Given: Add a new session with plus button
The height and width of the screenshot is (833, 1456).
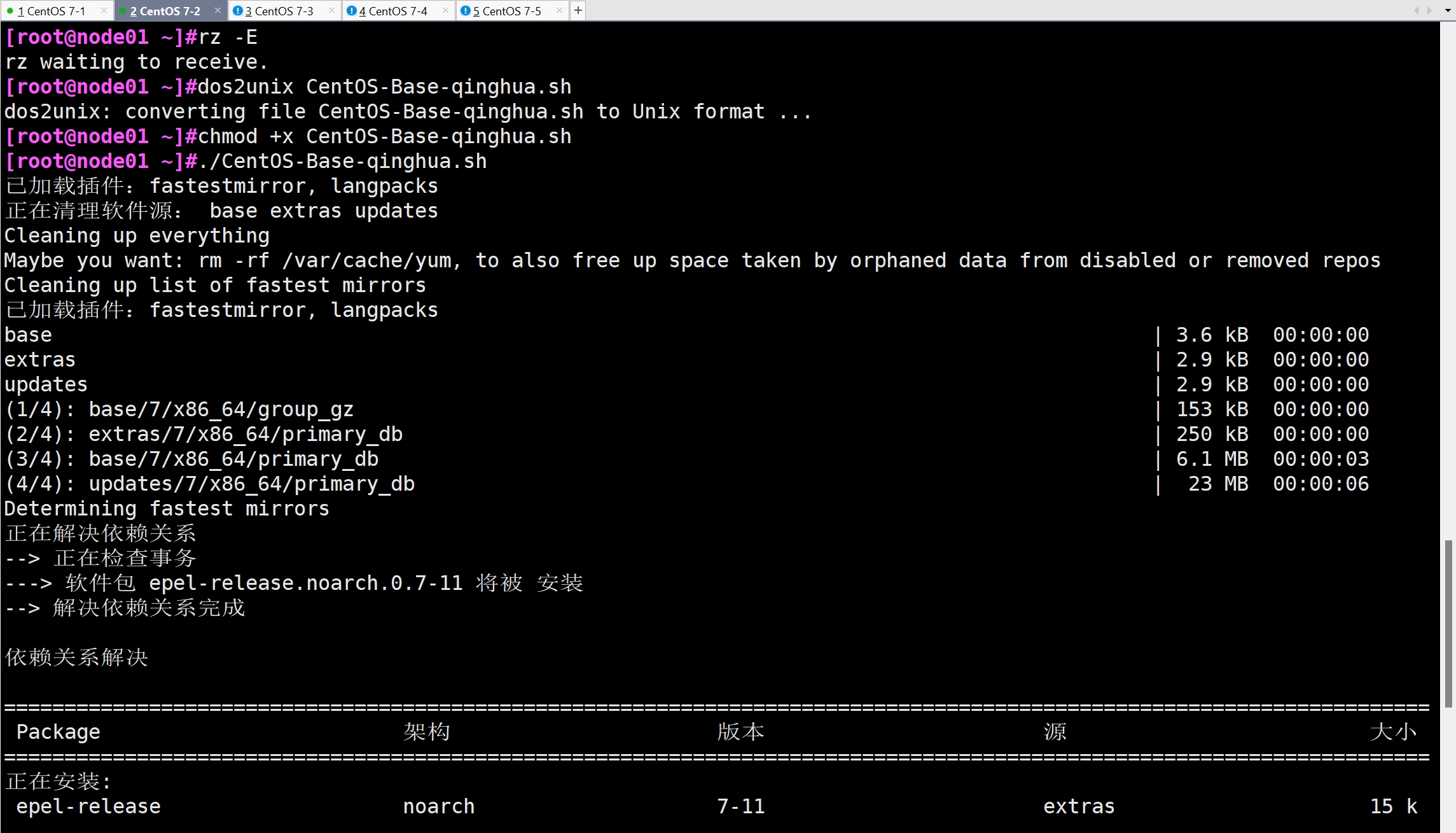Looking at the screenshot, I should [578, 10].
